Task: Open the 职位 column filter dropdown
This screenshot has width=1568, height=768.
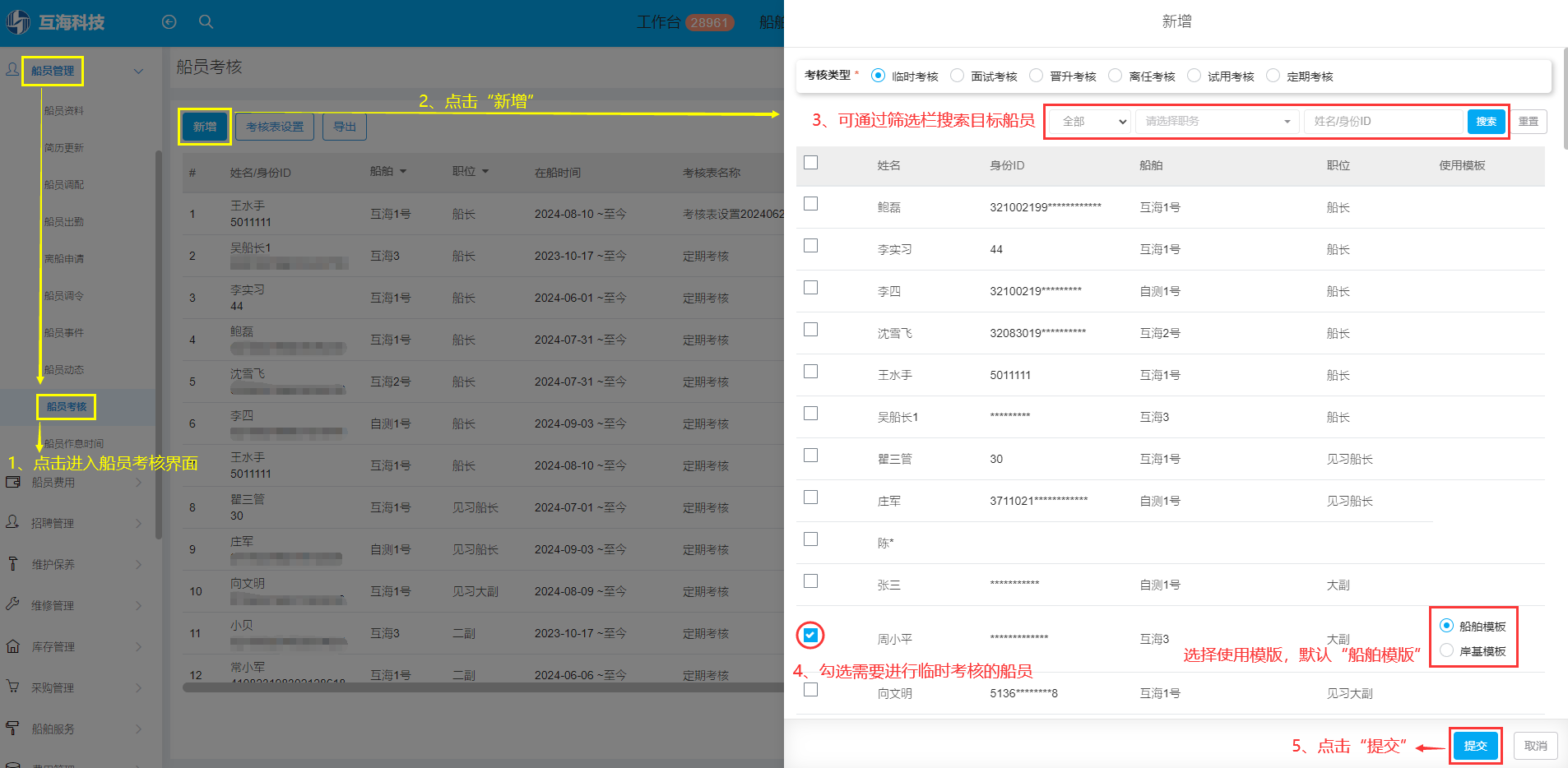Action: [485, 171]
